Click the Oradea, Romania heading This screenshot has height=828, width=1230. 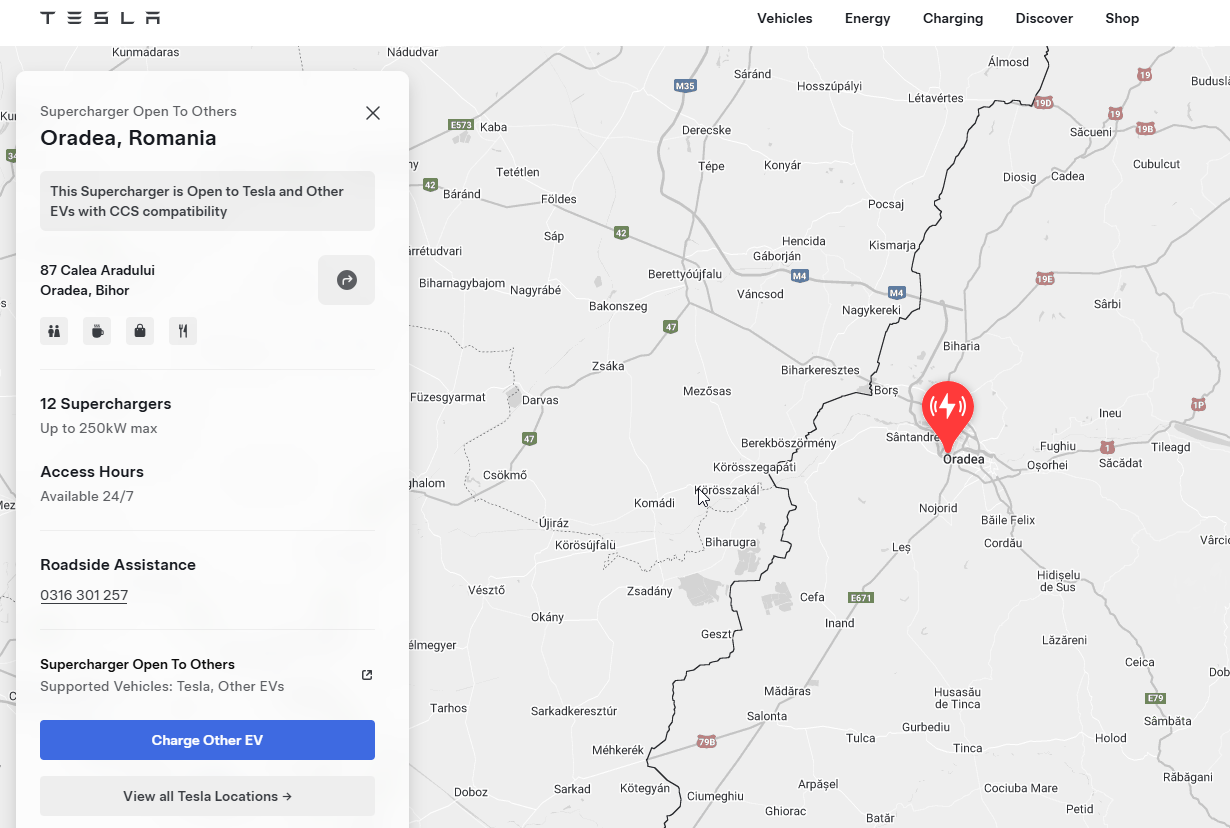tap(128, 138)
